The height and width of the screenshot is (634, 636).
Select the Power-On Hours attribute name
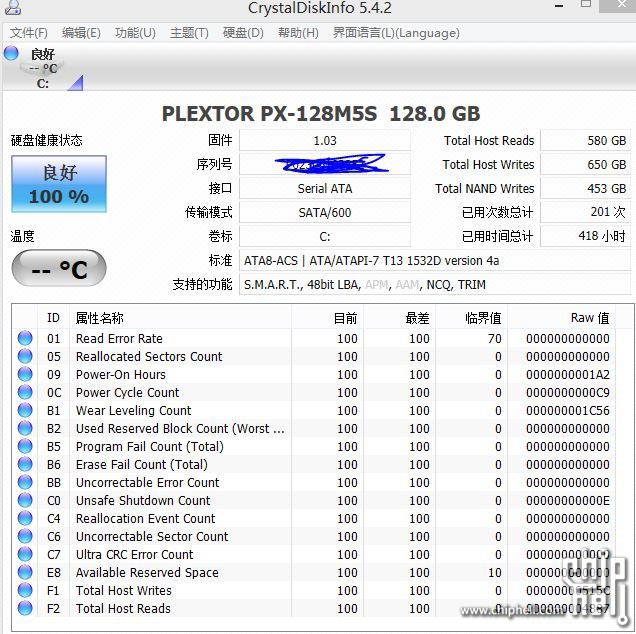tap(120, 374)
